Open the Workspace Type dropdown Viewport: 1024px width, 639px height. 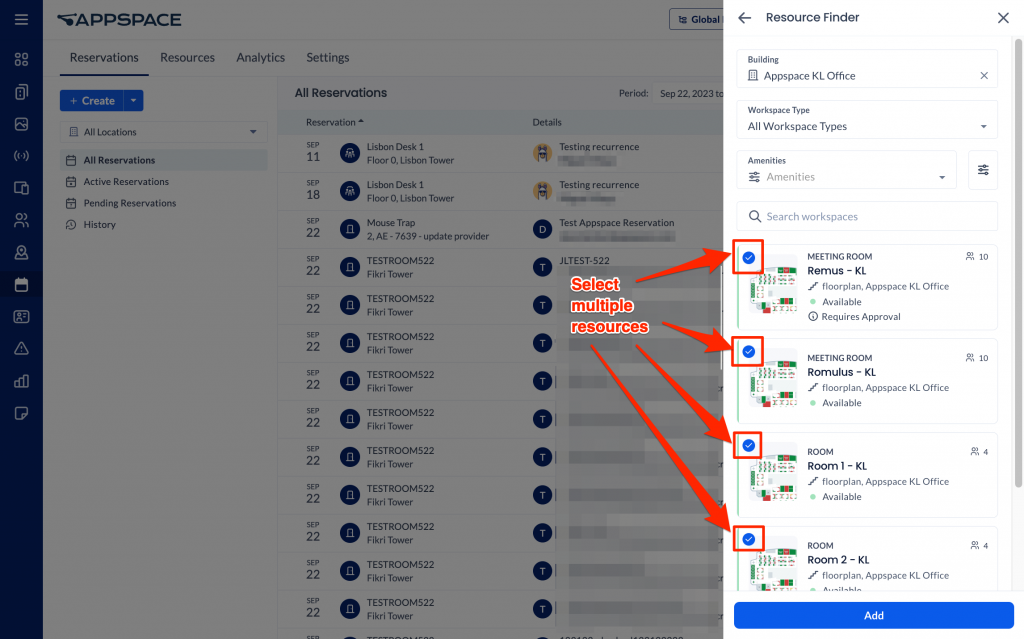click(867, 120)
